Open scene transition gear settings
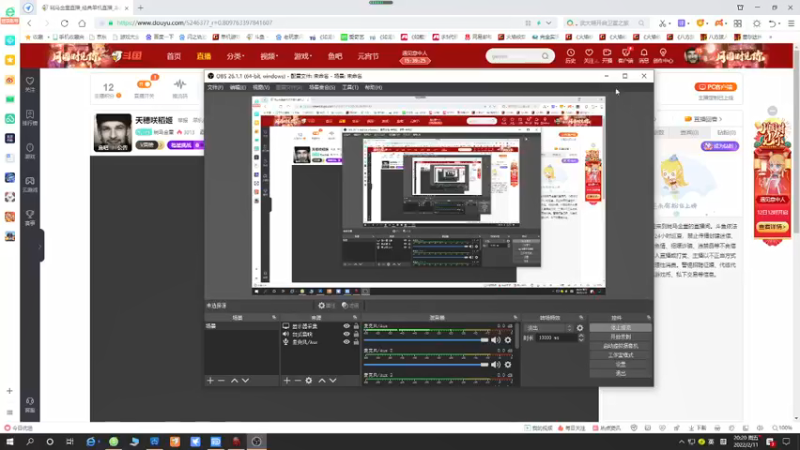Screen dimensions: 800x450 click(580, 328)
